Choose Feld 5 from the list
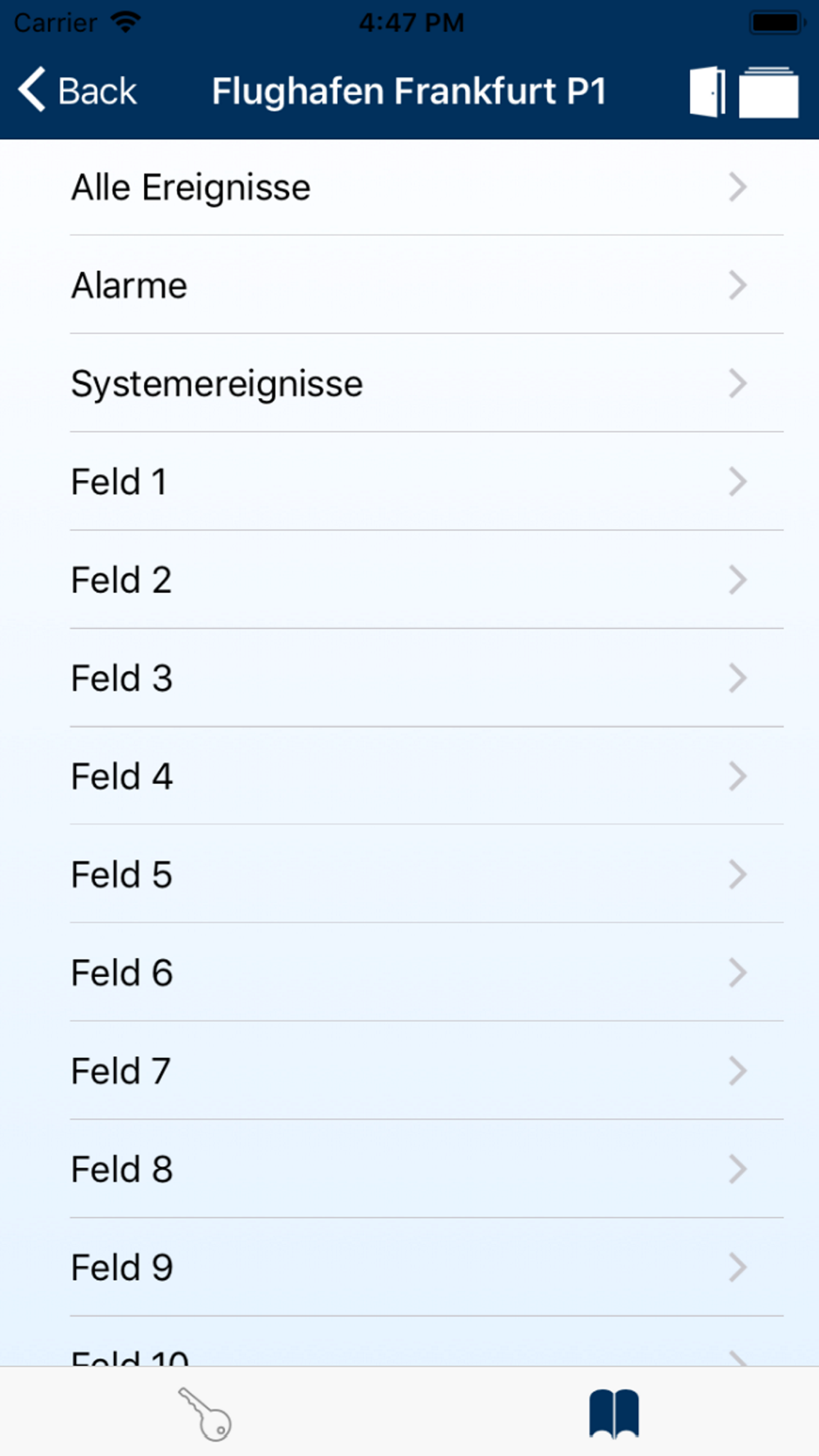 (409, 875)
